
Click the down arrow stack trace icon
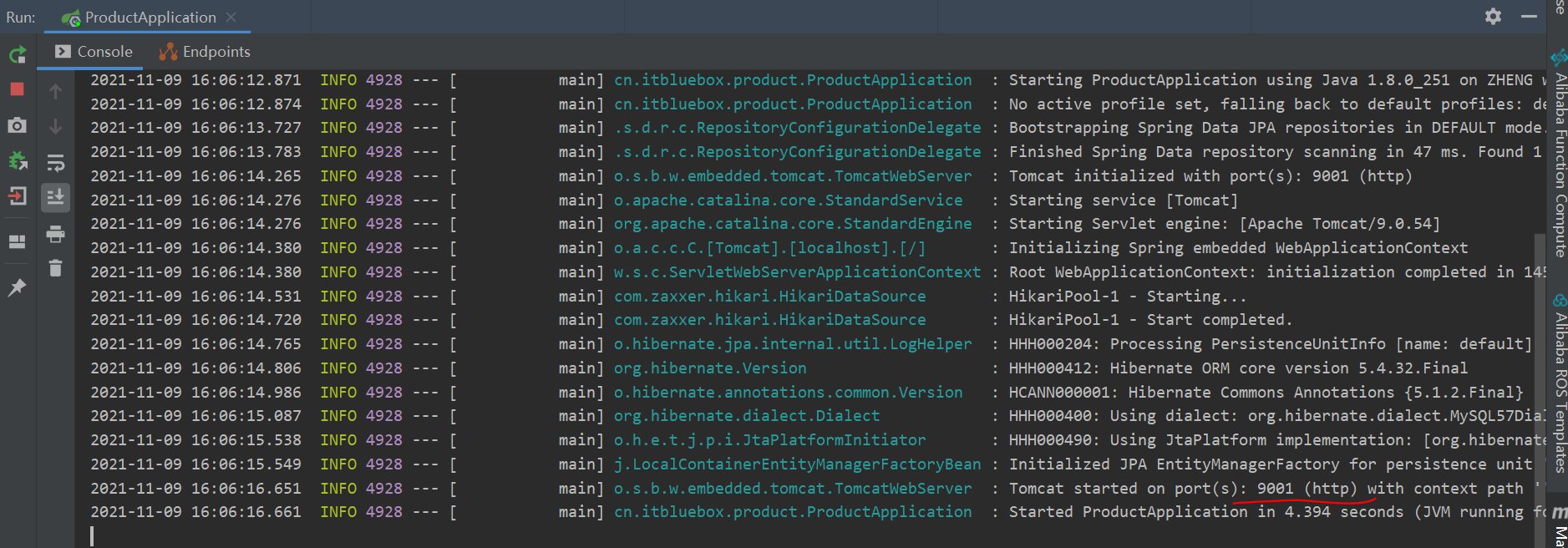click(55, 126)
